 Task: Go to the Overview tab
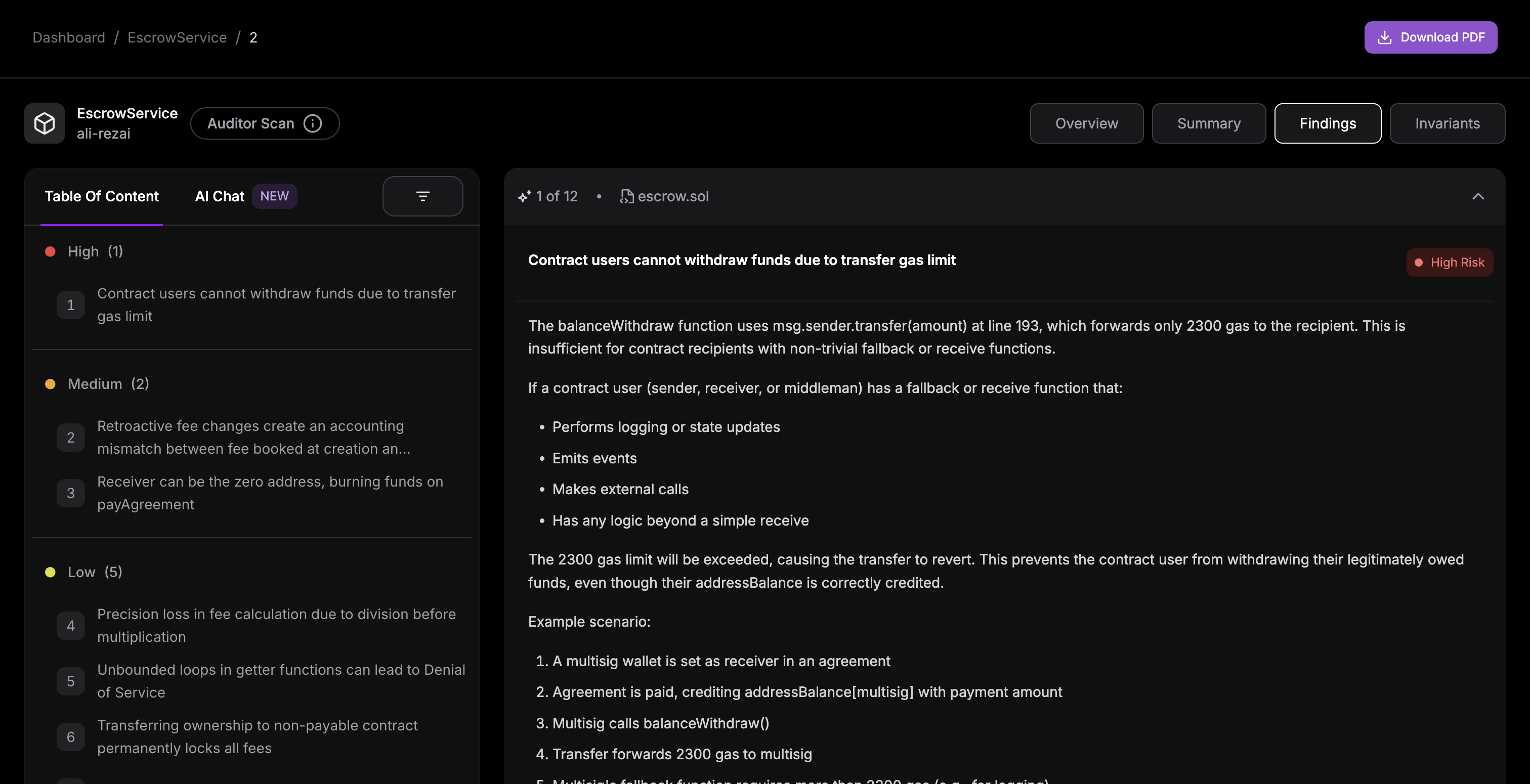tap(1086, 123)
